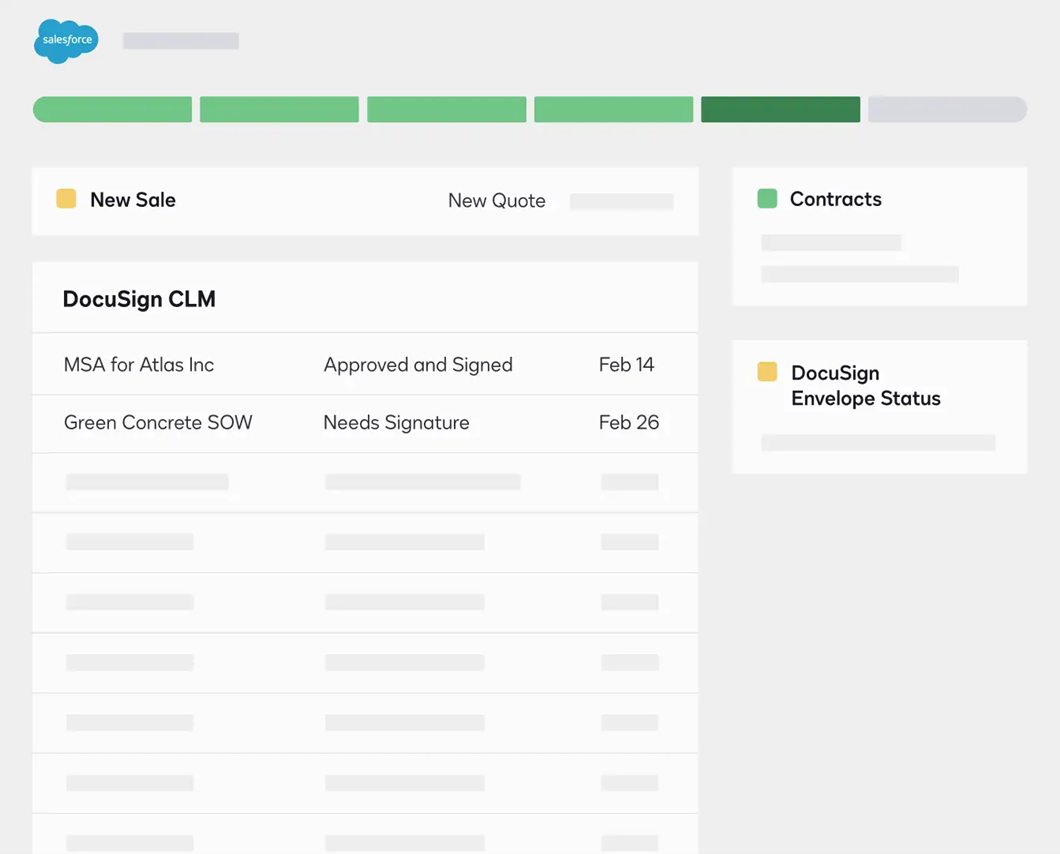Select the Green Concrete SOW row
The image size is (1060, 854).
click(157, 423)
